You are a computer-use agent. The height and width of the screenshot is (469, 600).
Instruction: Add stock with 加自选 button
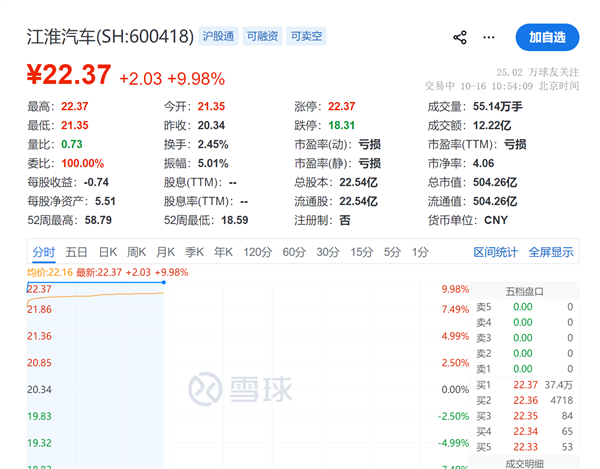(x=547, y=37)
